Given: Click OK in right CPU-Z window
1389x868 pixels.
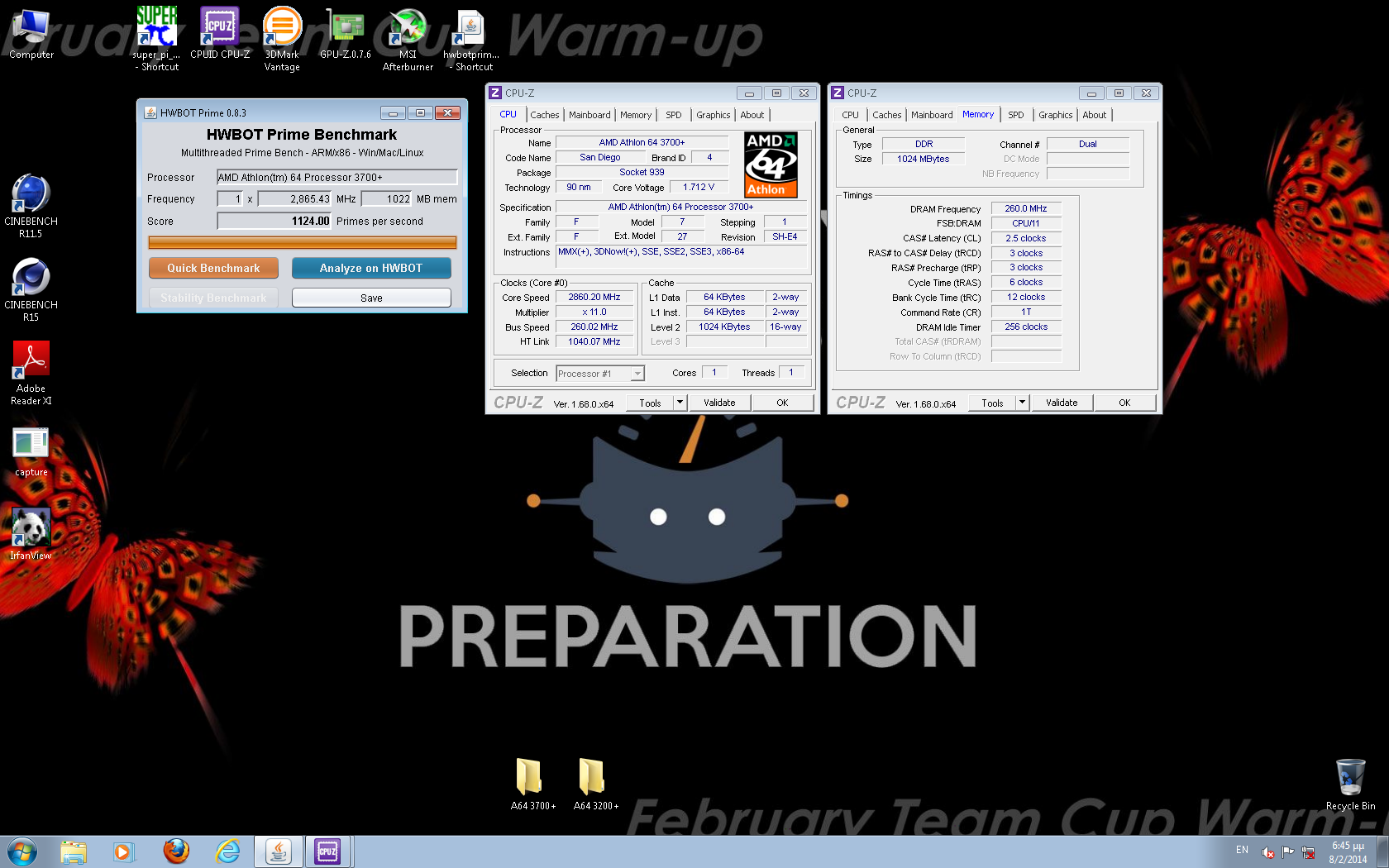Looking at the screenshot, I should 1124,403.
